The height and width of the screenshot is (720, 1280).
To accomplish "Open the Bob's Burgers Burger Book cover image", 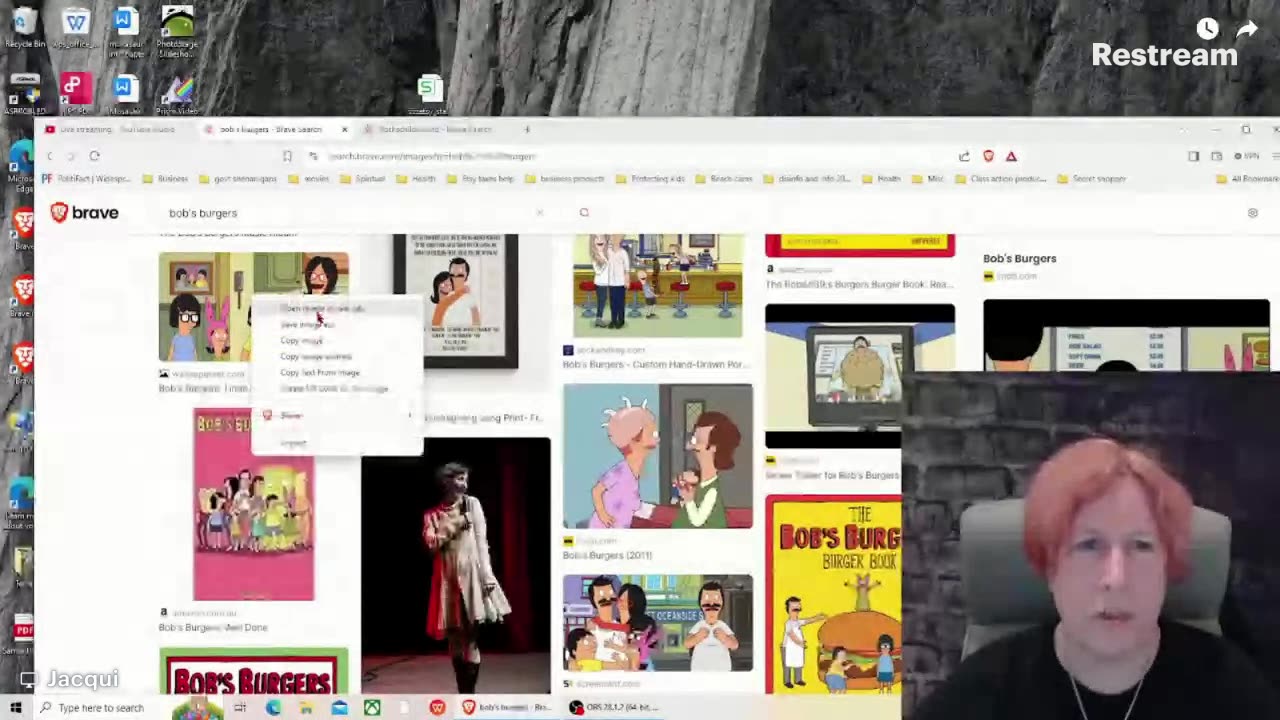I will pos(833,594).
